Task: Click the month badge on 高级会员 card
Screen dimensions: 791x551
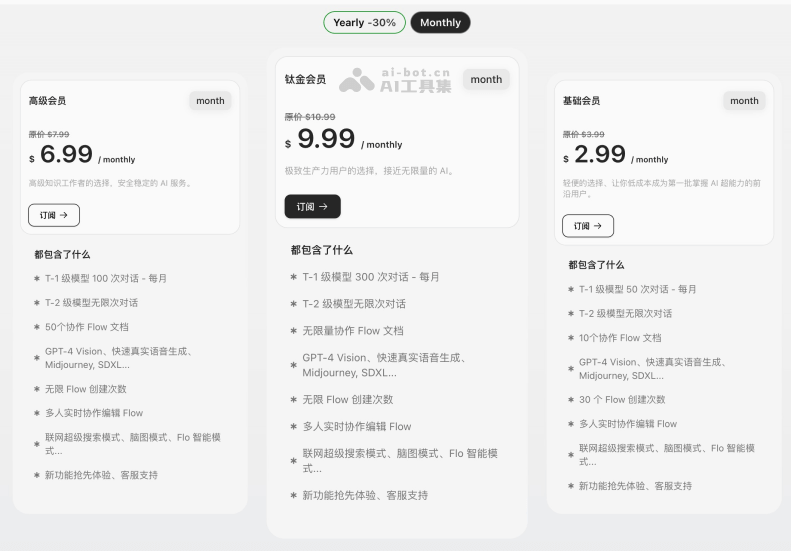Action: 210,101
